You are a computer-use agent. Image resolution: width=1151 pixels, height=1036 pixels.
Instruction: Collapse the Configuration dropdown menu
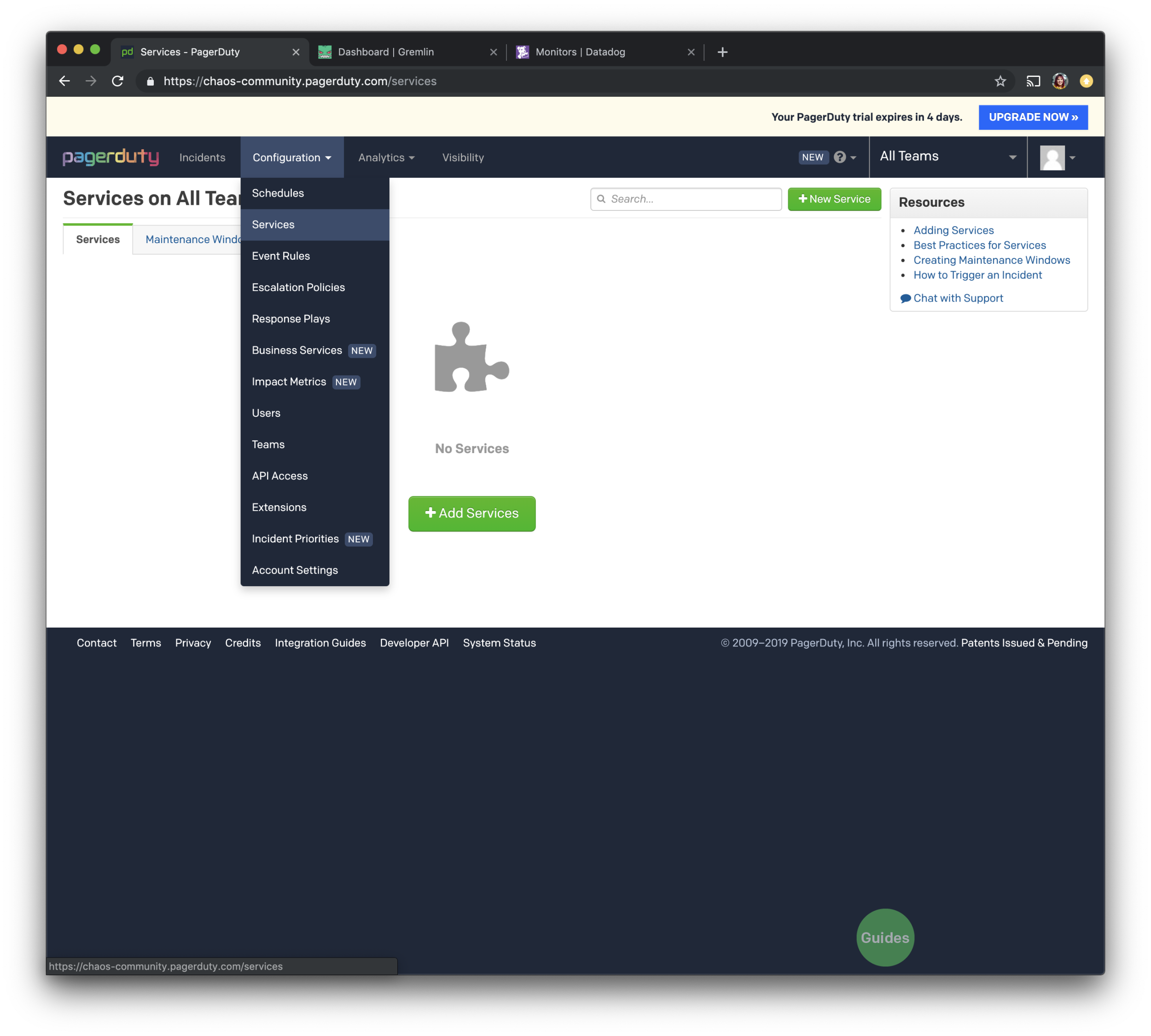coord(292,157)
